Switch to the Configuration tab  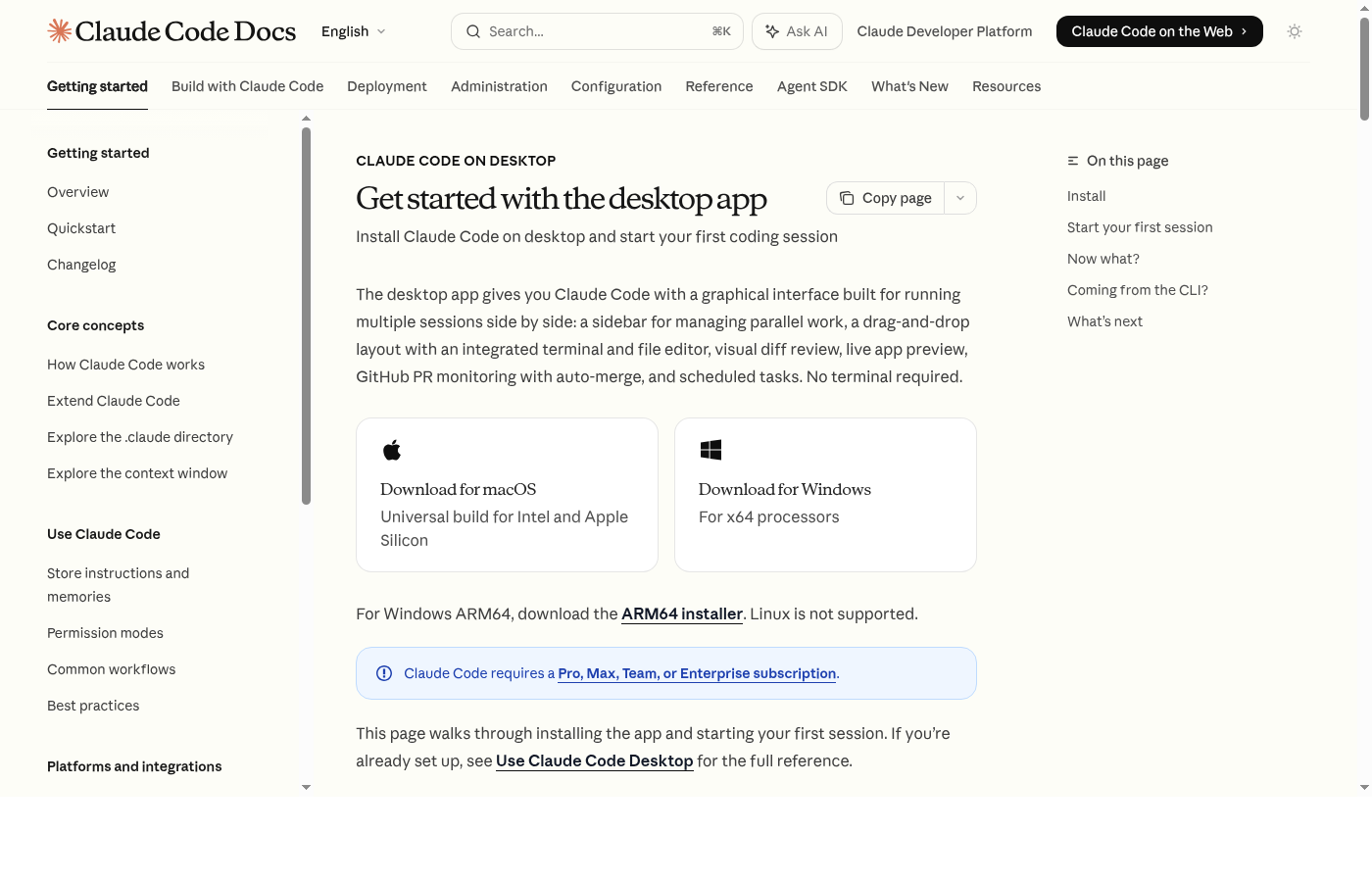(x=616, y=86)
